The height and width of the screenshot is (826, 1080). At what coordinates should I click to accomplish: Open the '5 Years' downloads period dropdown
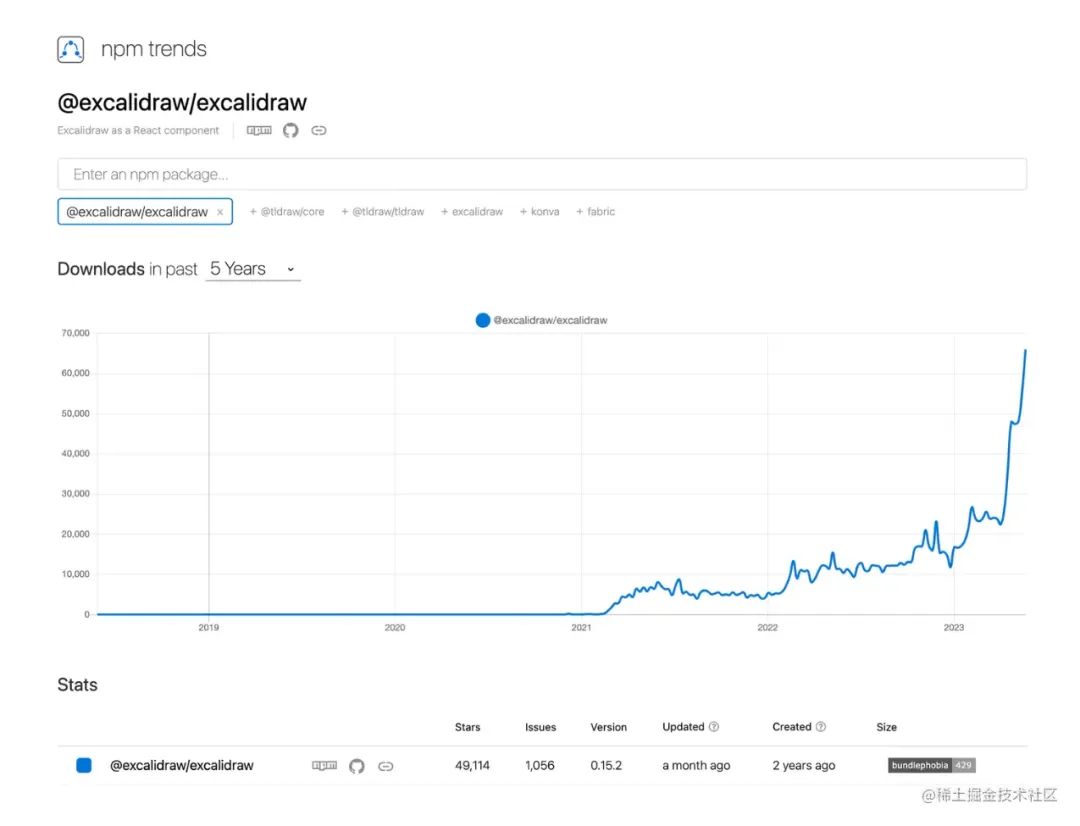(x=253, y=269)
